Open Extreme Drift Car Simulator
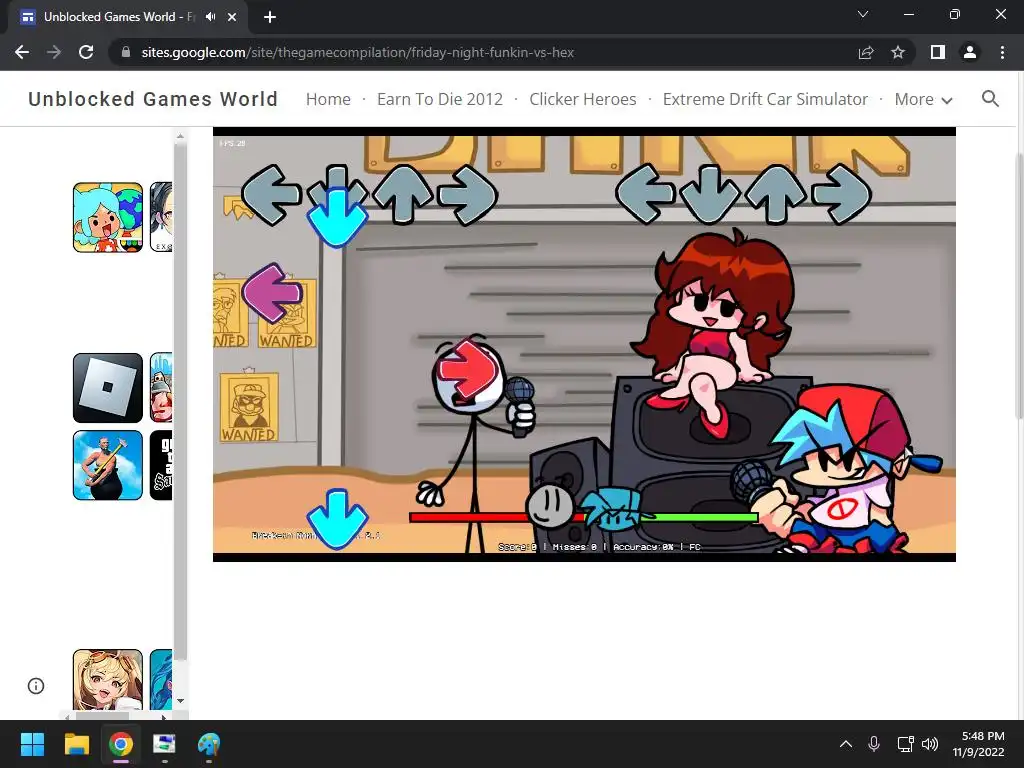 tap(765, 99)
